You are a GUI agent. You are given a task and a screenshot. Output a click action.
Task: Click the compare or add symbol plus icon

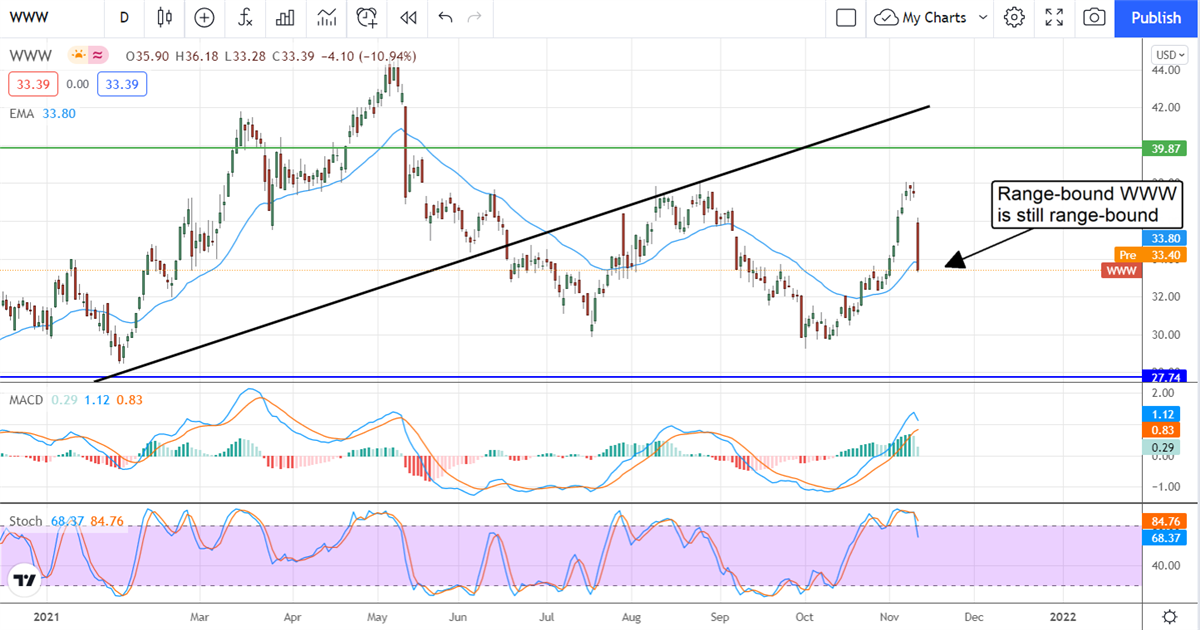[x=204, y=17]
